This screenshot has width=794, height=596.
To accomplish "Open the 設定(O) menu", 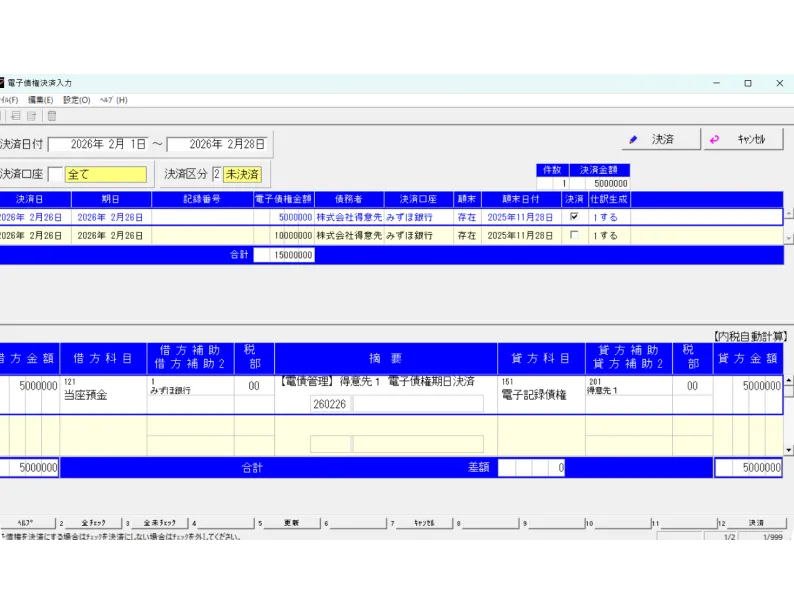I will tap(76, 100).
